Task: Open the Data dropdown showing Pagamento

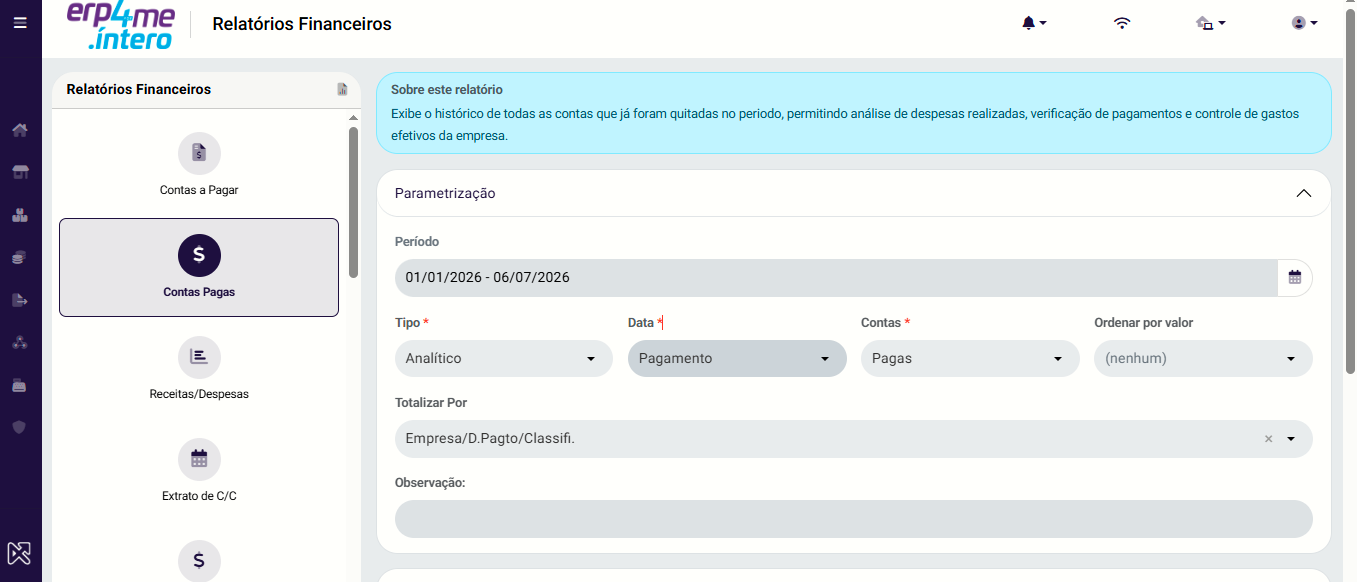Action: (x=737, y=358)
